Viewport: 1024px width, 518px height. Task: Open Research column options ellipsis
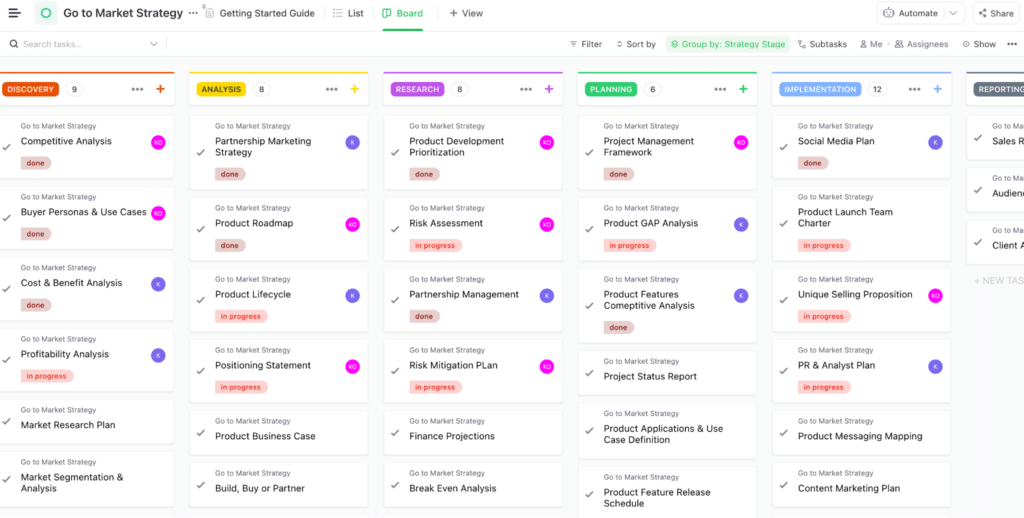pos(526,89)
